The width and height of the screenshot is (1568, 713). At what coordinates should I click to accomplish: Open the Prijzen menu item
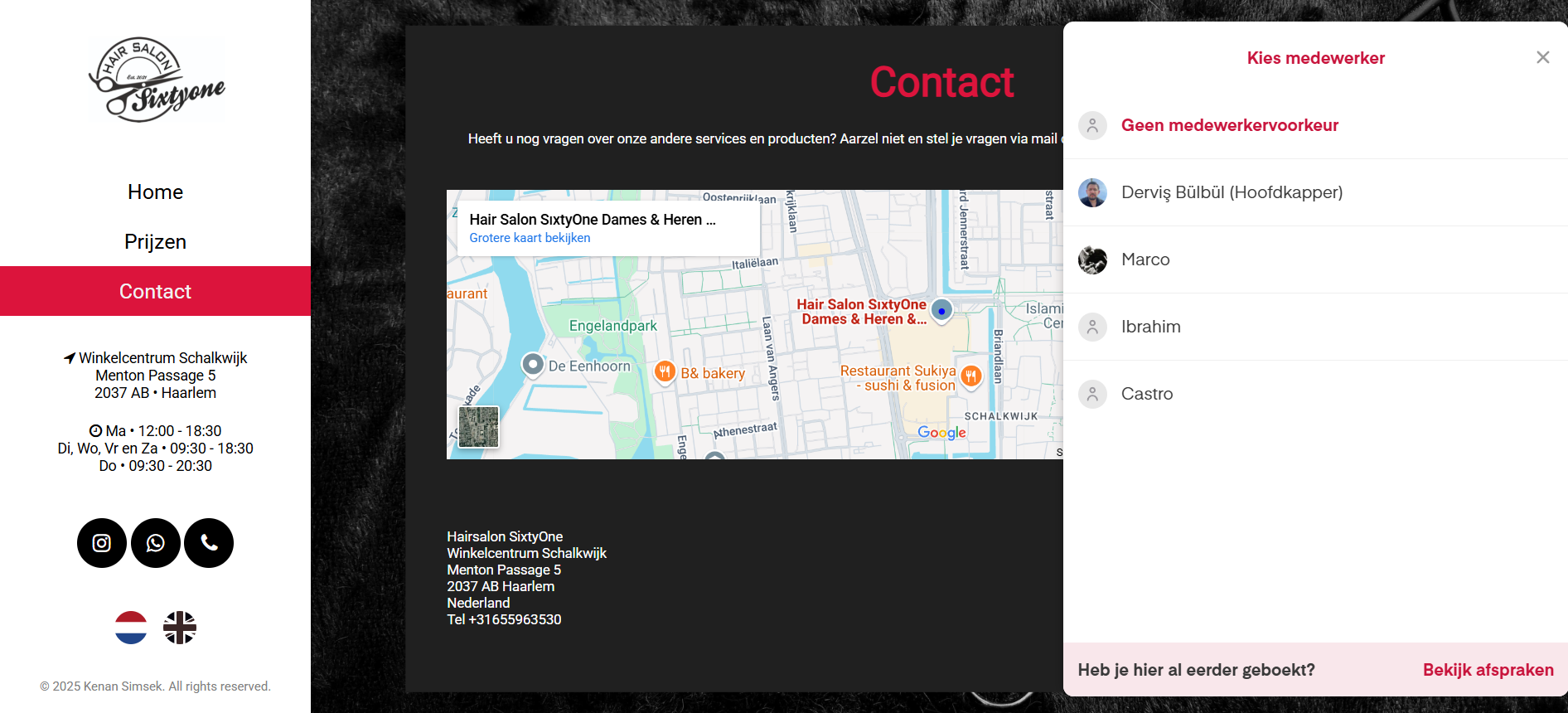pos(156,241)
